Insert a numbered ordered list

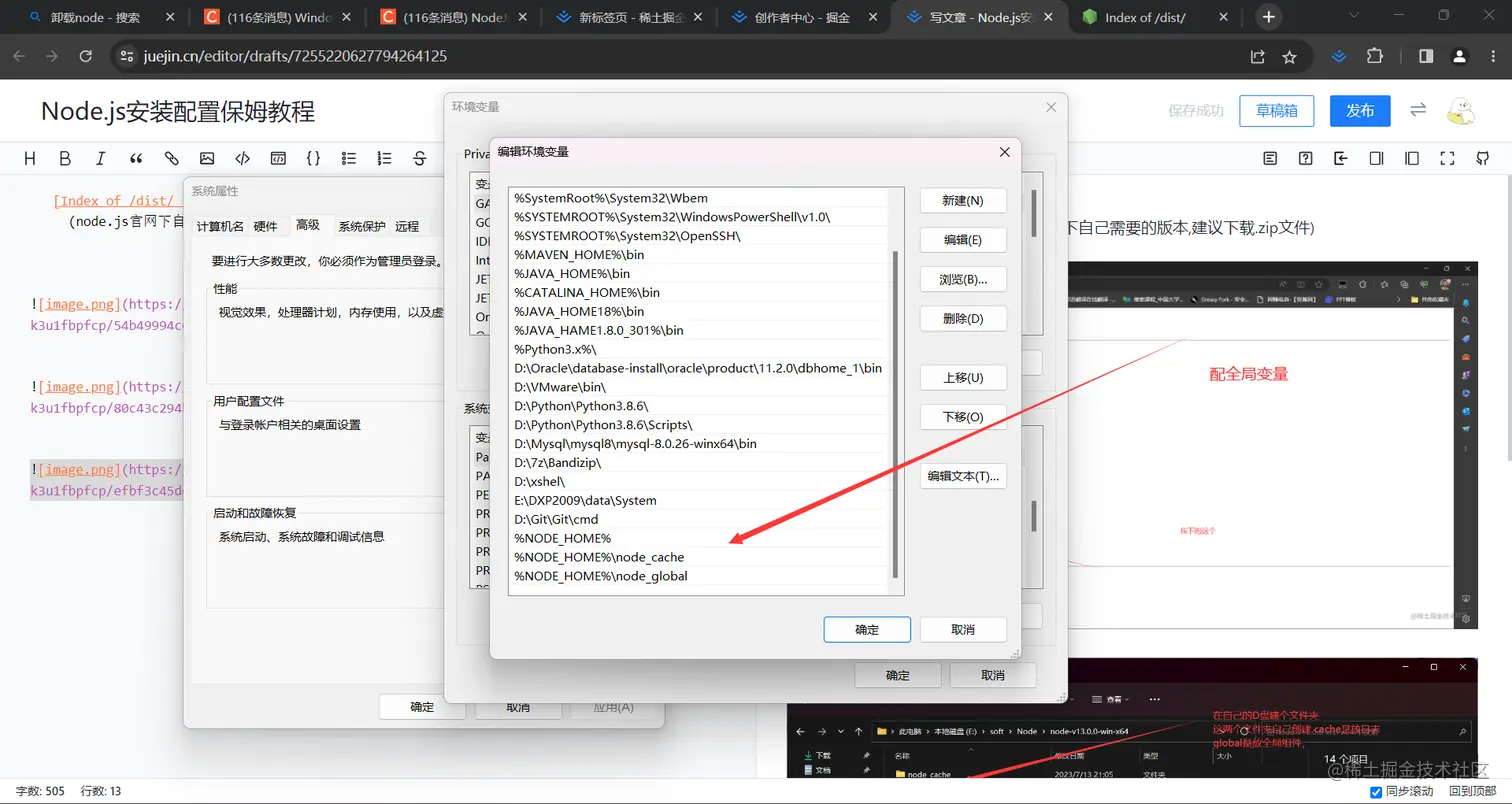pyautogui.click(x=384, y=158)
